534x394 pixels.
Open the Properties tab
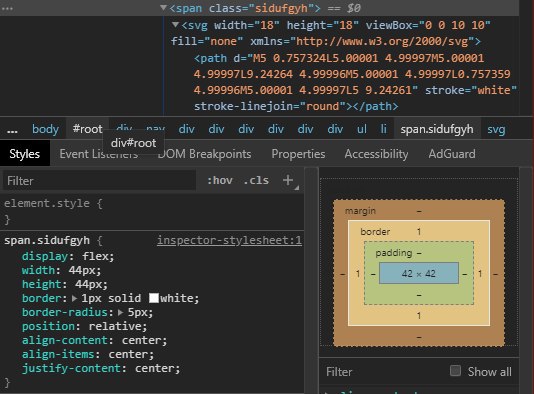pyautogui.click(x=298, y=154)
